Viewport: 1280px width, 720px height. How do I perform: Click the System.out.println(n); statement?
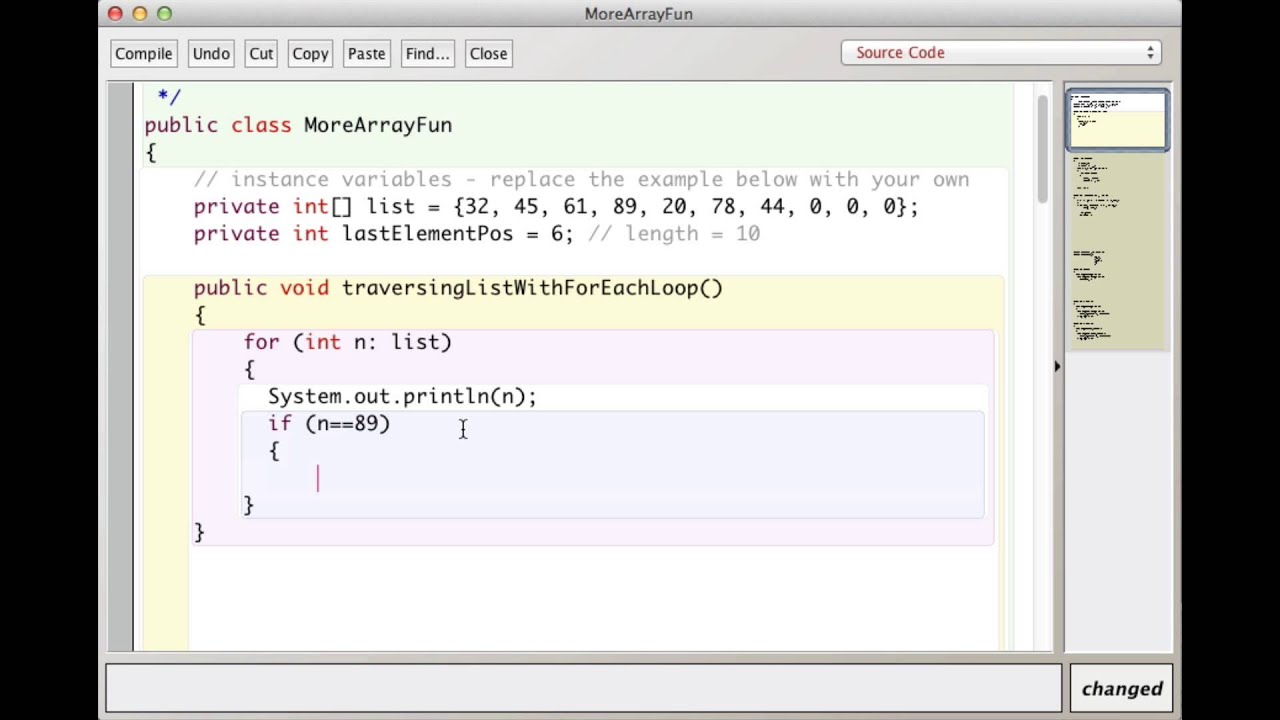click(402, 397)
